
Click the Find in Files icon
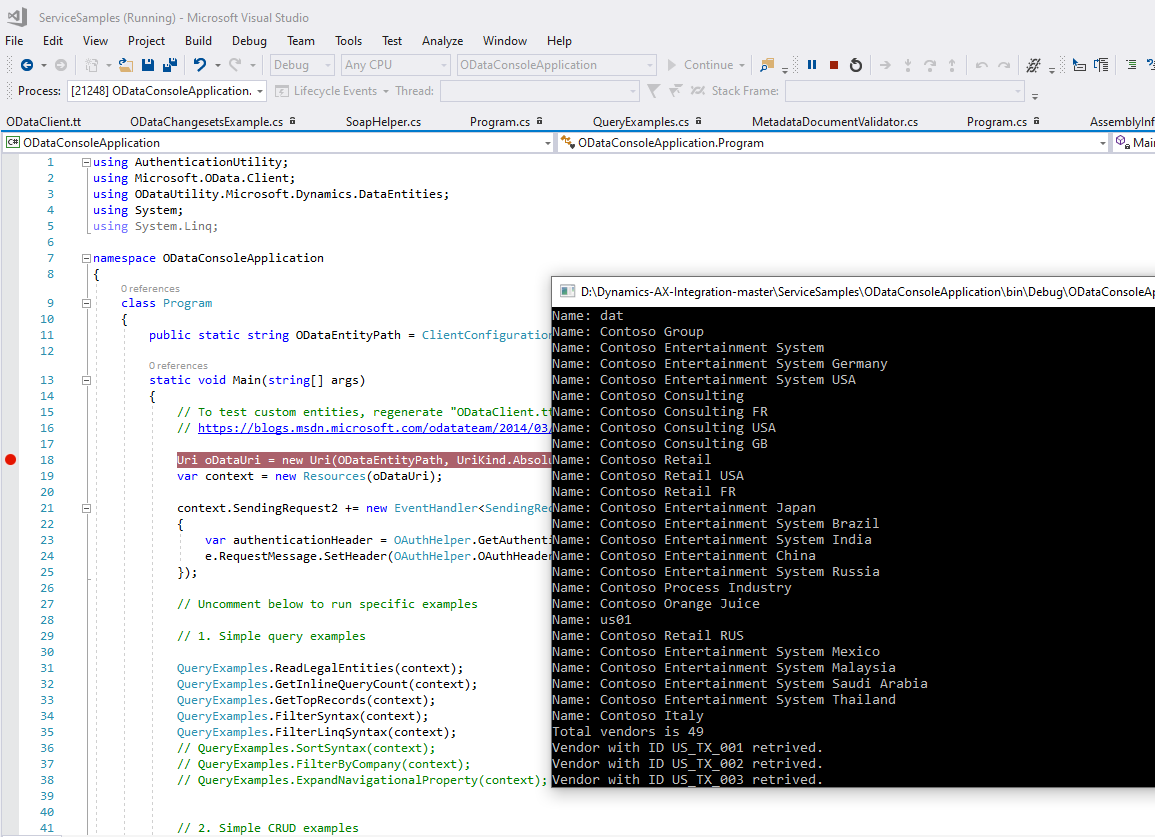tap(767, 65)
